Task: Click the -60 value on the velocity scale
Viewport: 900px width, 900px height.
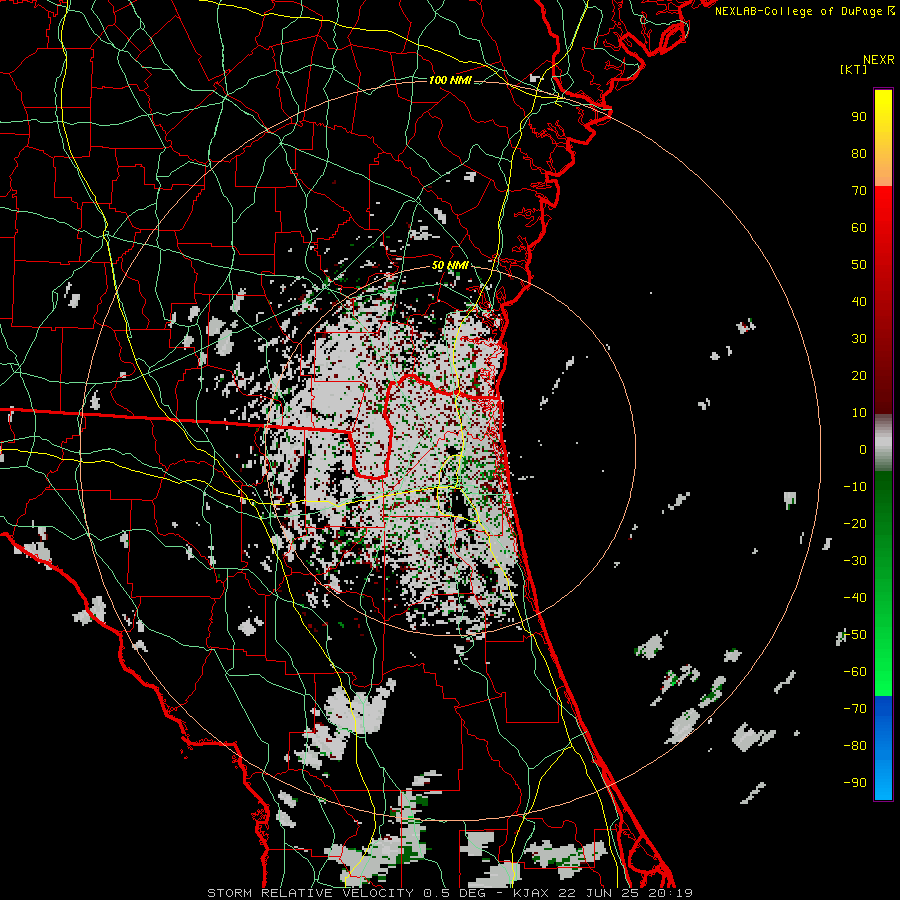Action: 855,672
